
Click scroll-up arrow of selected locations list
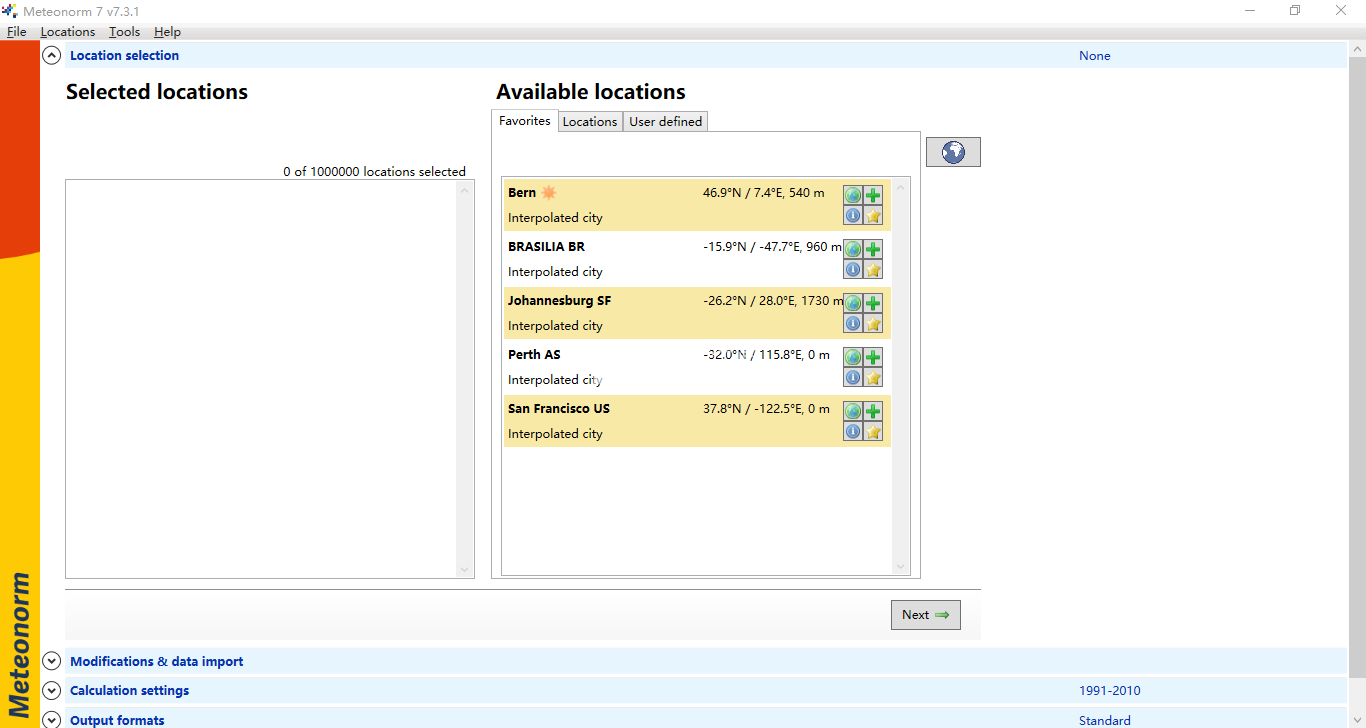coord(464,190)
